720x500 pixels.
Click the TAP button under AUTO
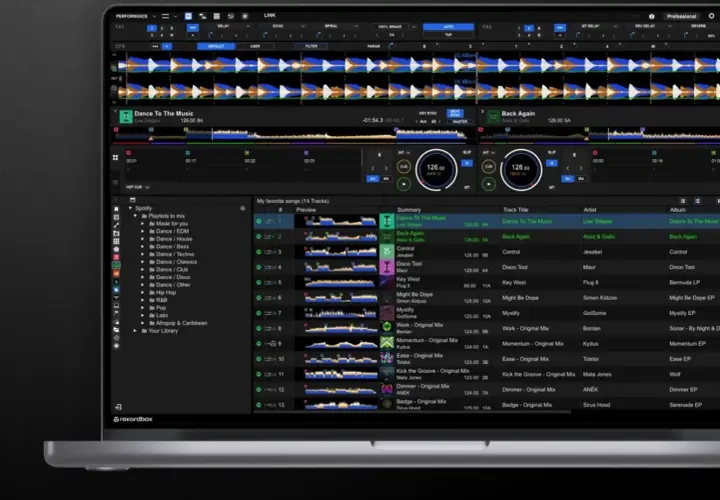[x=448, y=34]
